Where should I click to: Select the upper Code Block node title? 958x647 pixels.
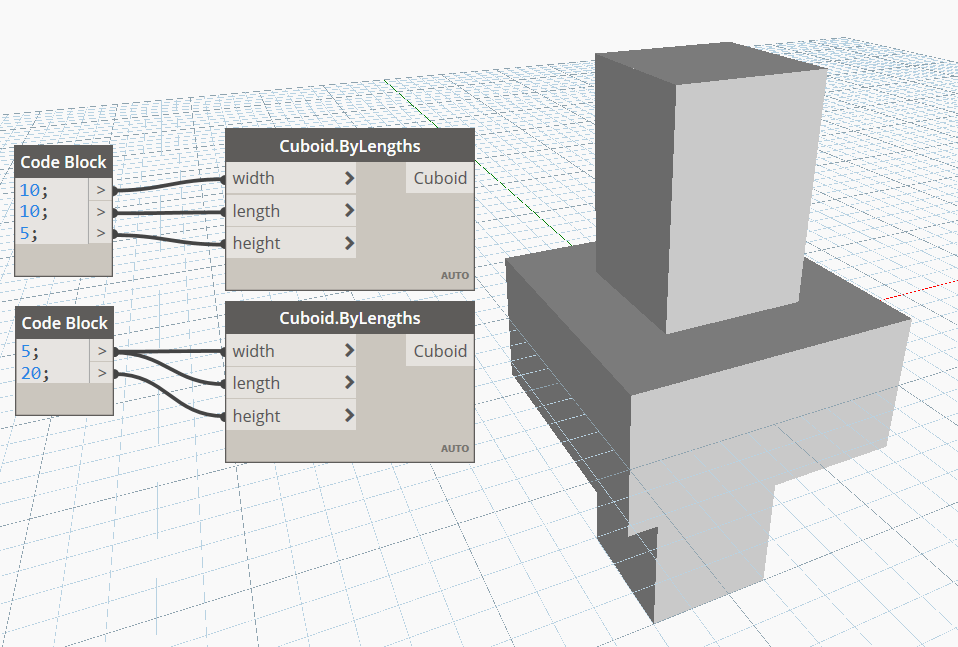click(x=64, y=162)
